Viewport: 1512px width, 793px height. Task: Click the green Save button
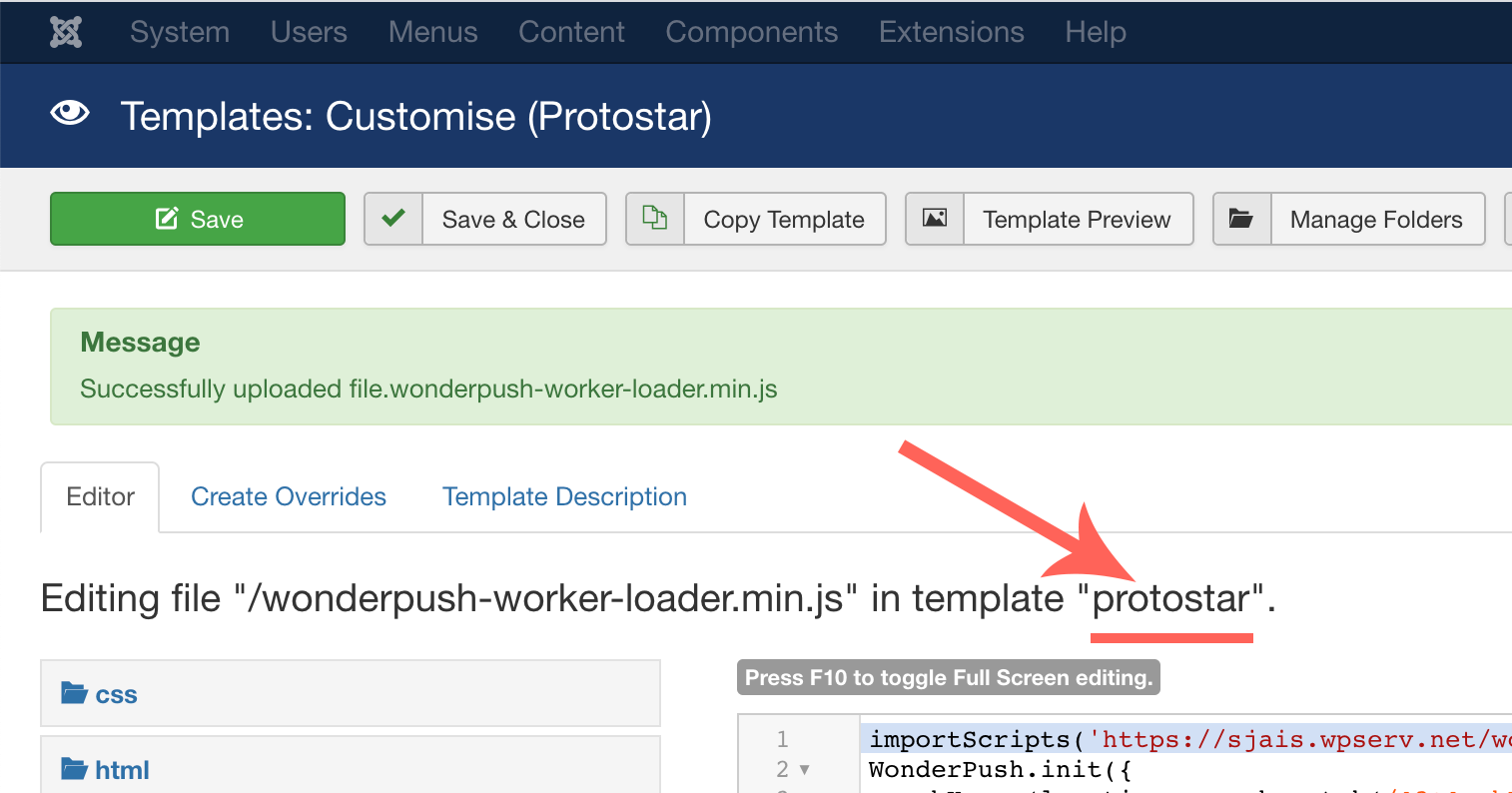tap(198, 219)
